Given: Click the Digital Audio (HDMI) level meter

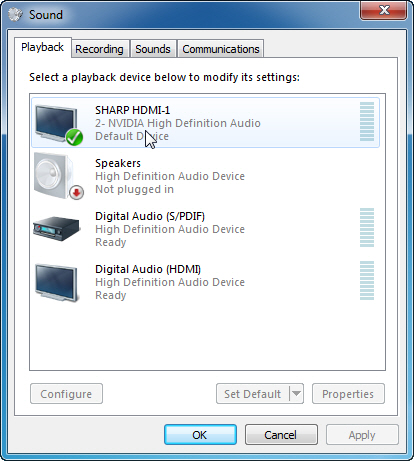Looking at the screenshot, I should (367, 281).
